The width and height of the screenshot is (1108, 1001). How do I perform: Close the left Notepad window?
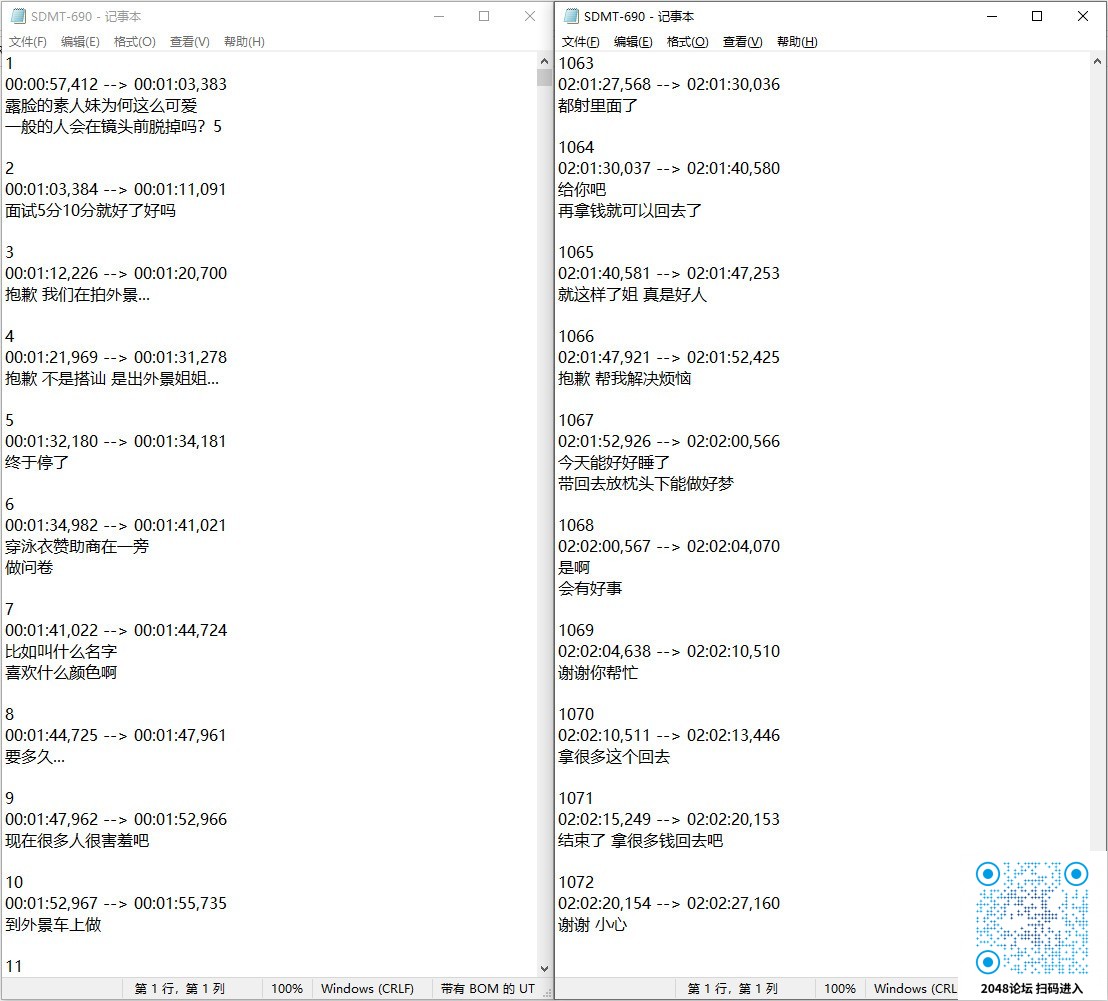(529, 16)
